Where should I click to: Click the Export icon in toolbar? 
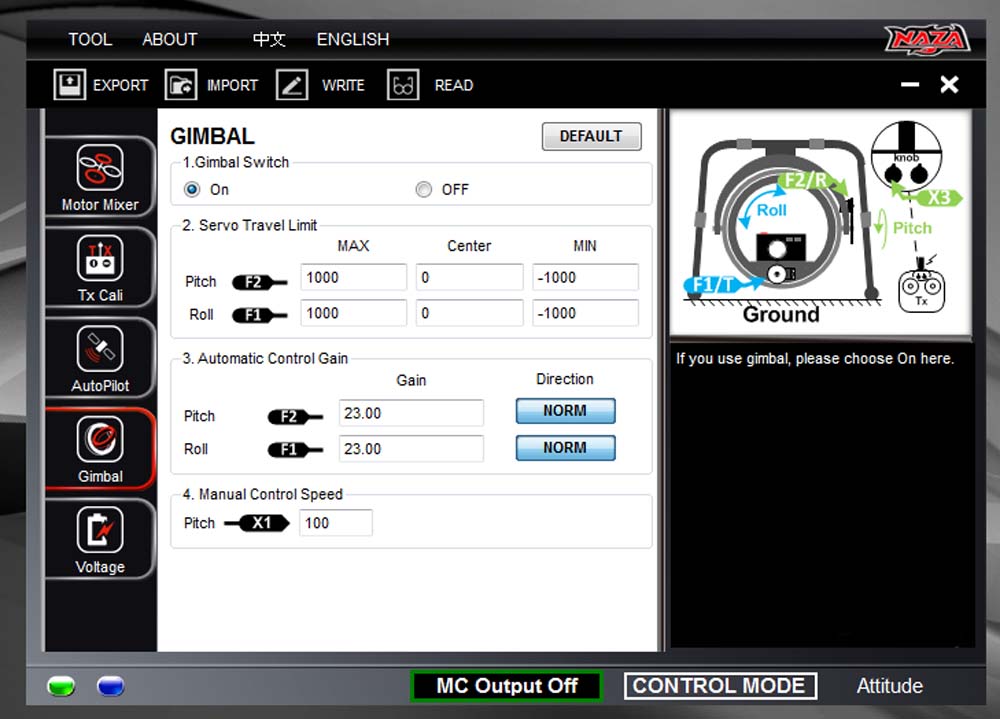70,85
